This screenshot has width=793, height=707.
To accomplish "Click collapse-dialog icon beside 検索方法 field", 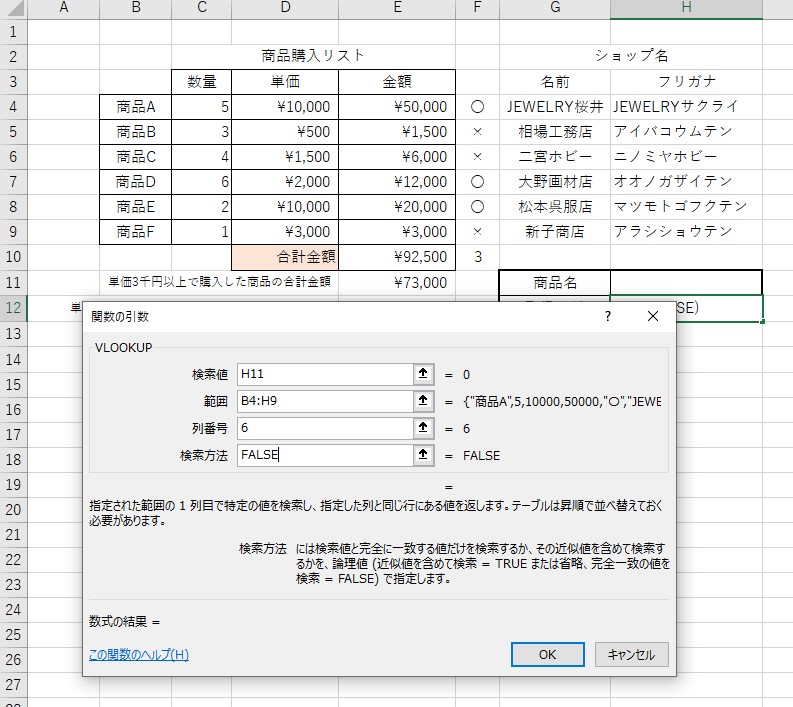I will tap(424, 455).
